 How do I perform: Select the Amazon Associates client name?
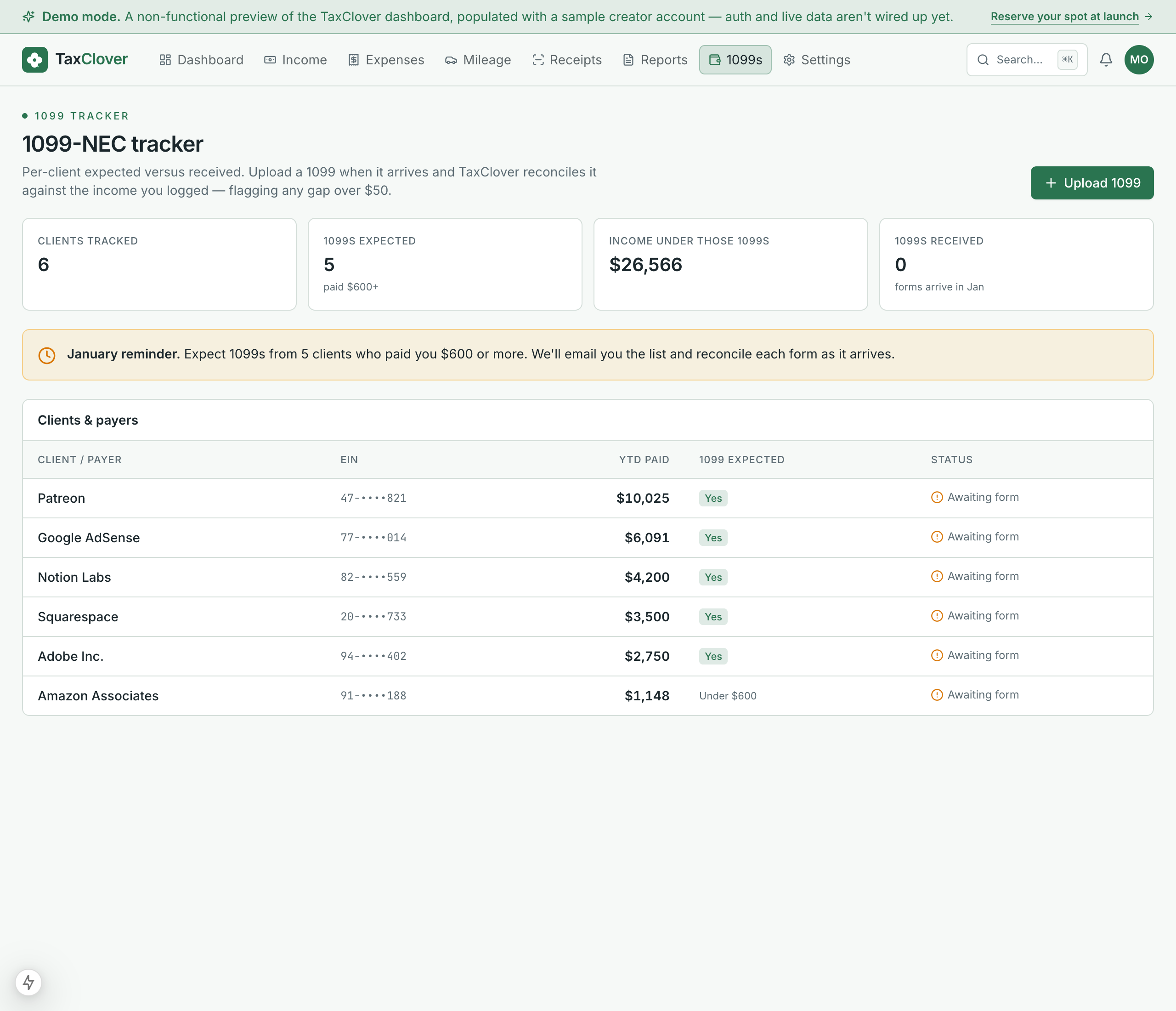point(98,696)
